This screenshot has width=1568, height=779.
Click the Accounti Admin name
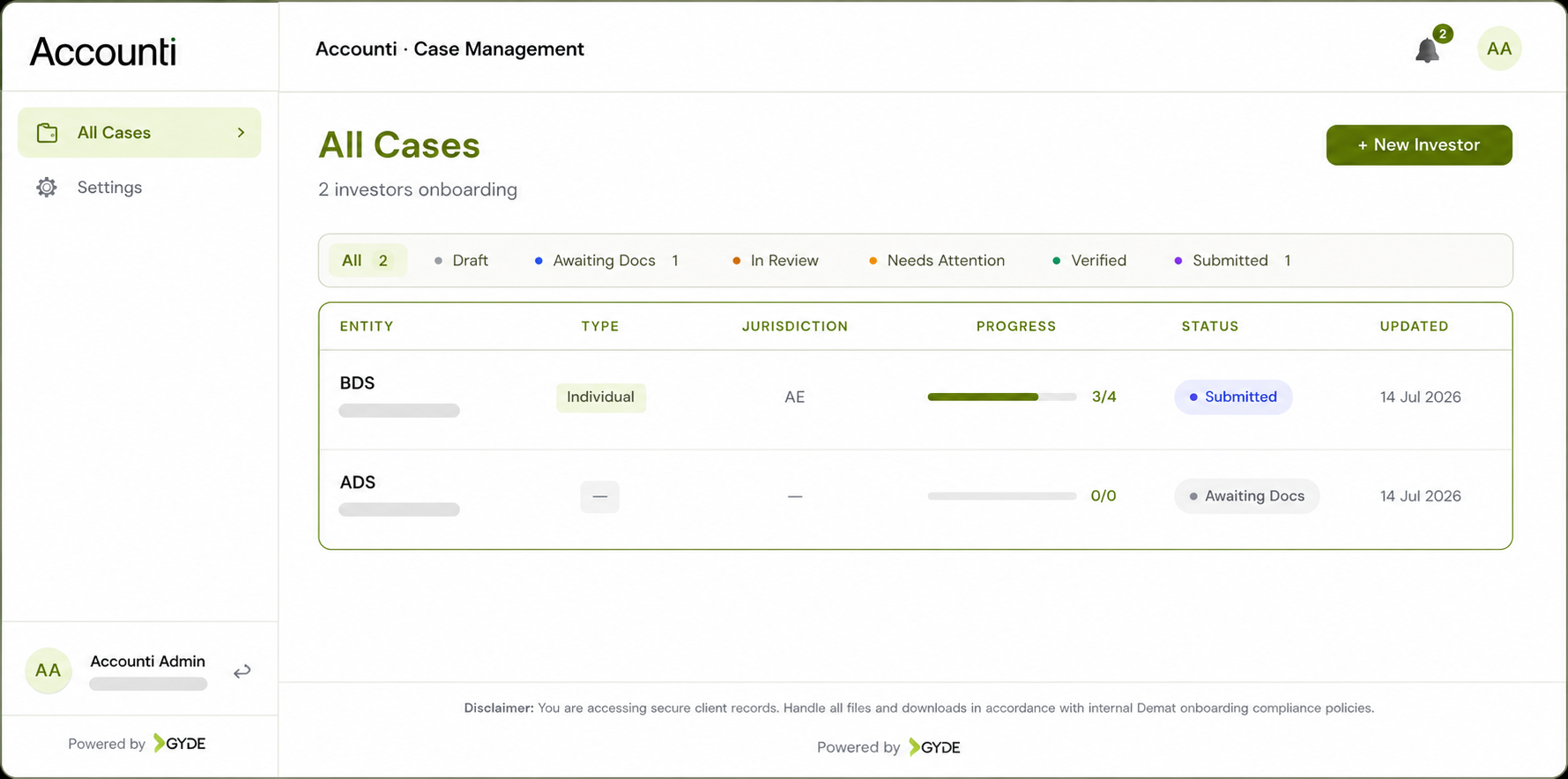click(x=147, y=661)
